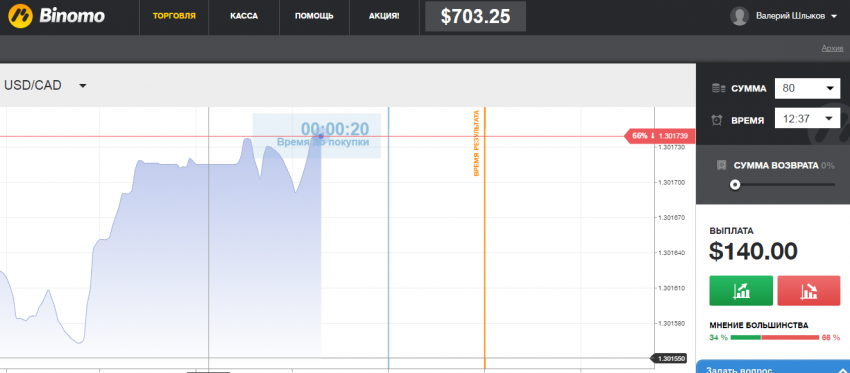Go to the ПОМОЩЬ section
This screenshot has height=373, width=850.
click(314, 16)
